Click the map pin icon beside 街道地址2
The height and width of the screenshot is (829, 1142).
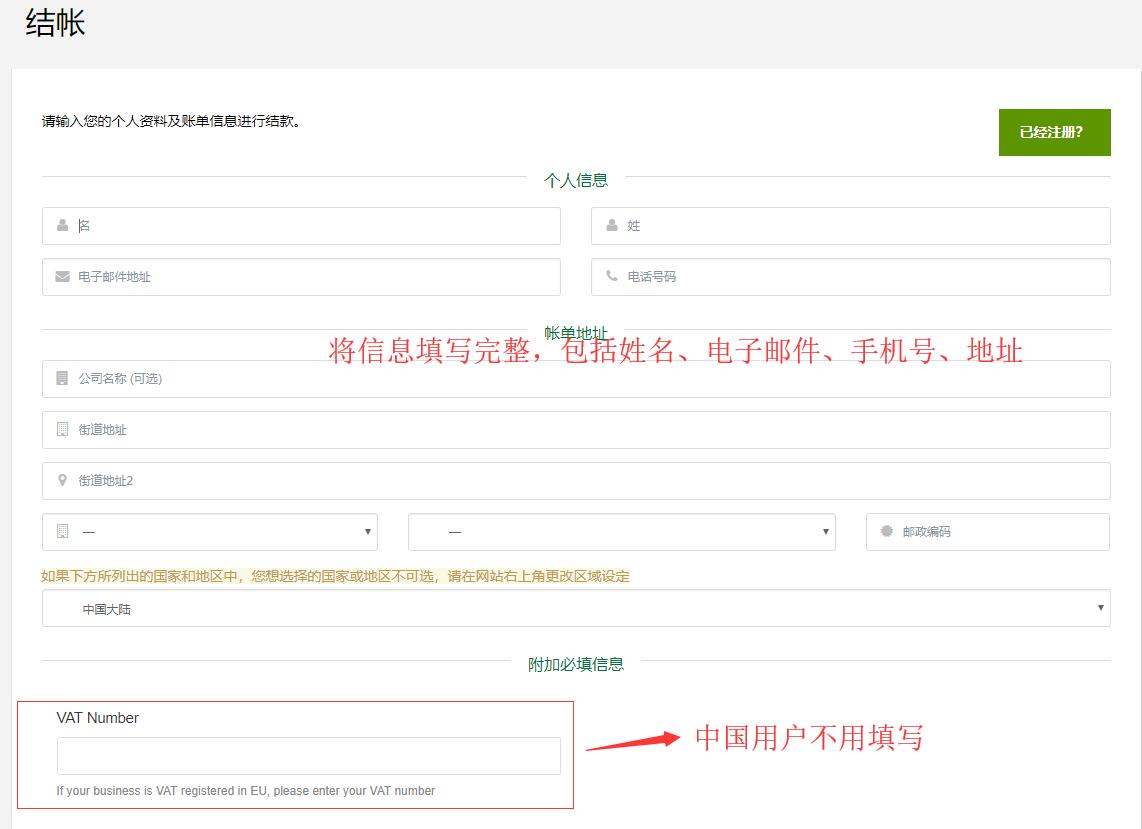point(63,480)
